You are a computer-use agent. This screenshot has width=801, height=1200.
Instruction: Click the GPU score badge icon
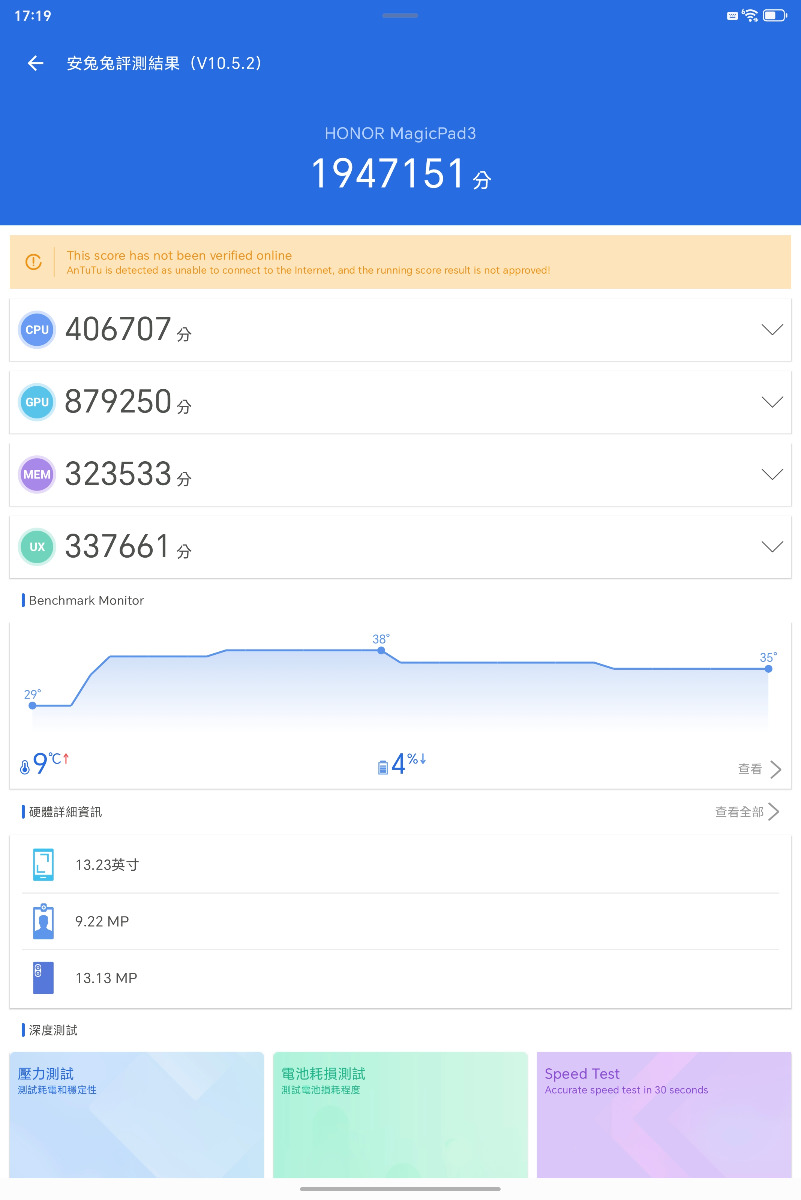37,402
